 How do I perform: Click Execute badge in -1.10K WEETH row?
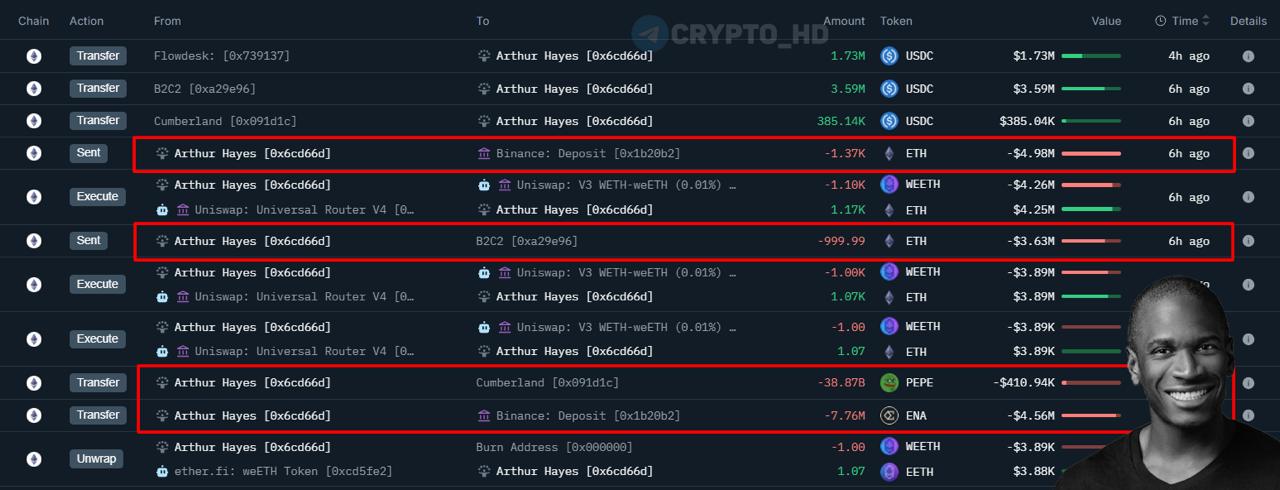click(98, 197)
